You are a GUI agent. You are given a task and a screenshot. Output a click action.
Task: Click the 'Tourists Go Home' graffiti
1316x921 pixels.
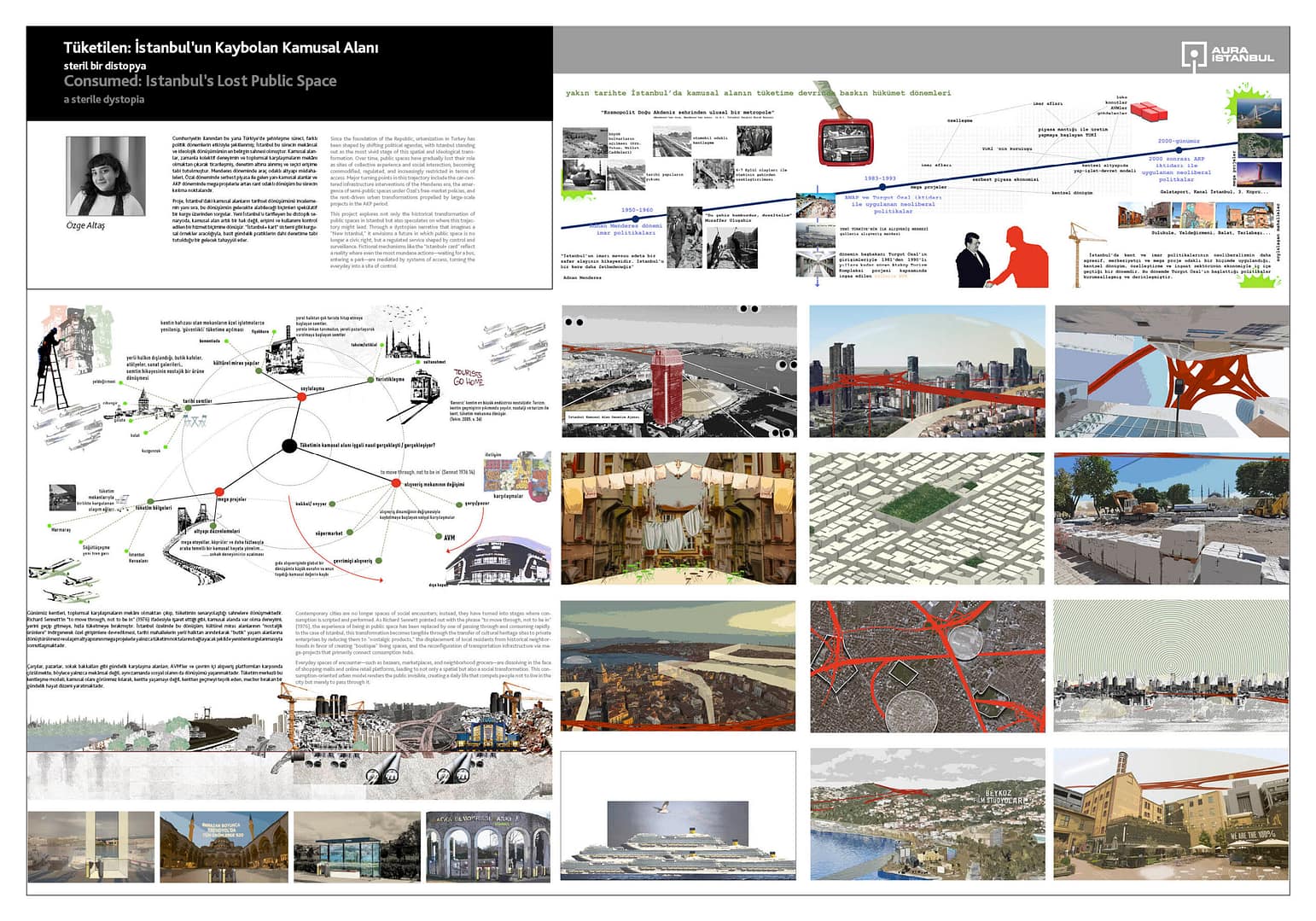(x=468, y=377)
